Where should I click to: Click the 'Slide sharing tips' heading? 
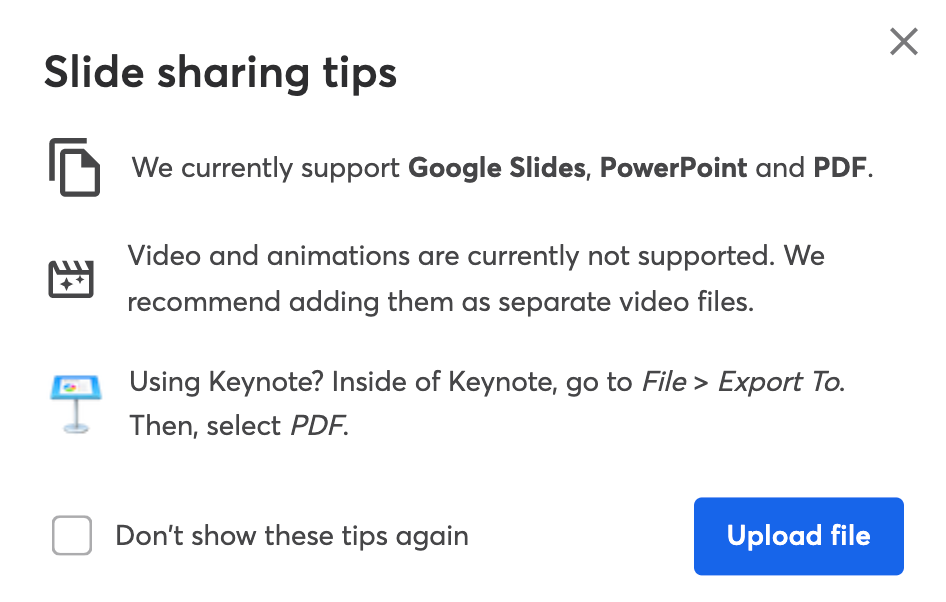(x=221, y=74)
